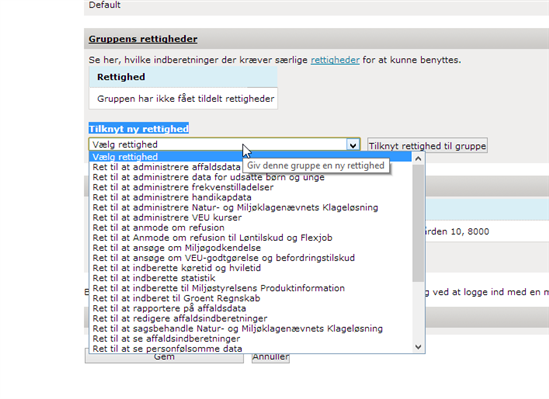Select 'Ret til at anmode om refusion'
The width and height of the screenshot is (549, 399).
pyautogui.click(x=251, y=228)
